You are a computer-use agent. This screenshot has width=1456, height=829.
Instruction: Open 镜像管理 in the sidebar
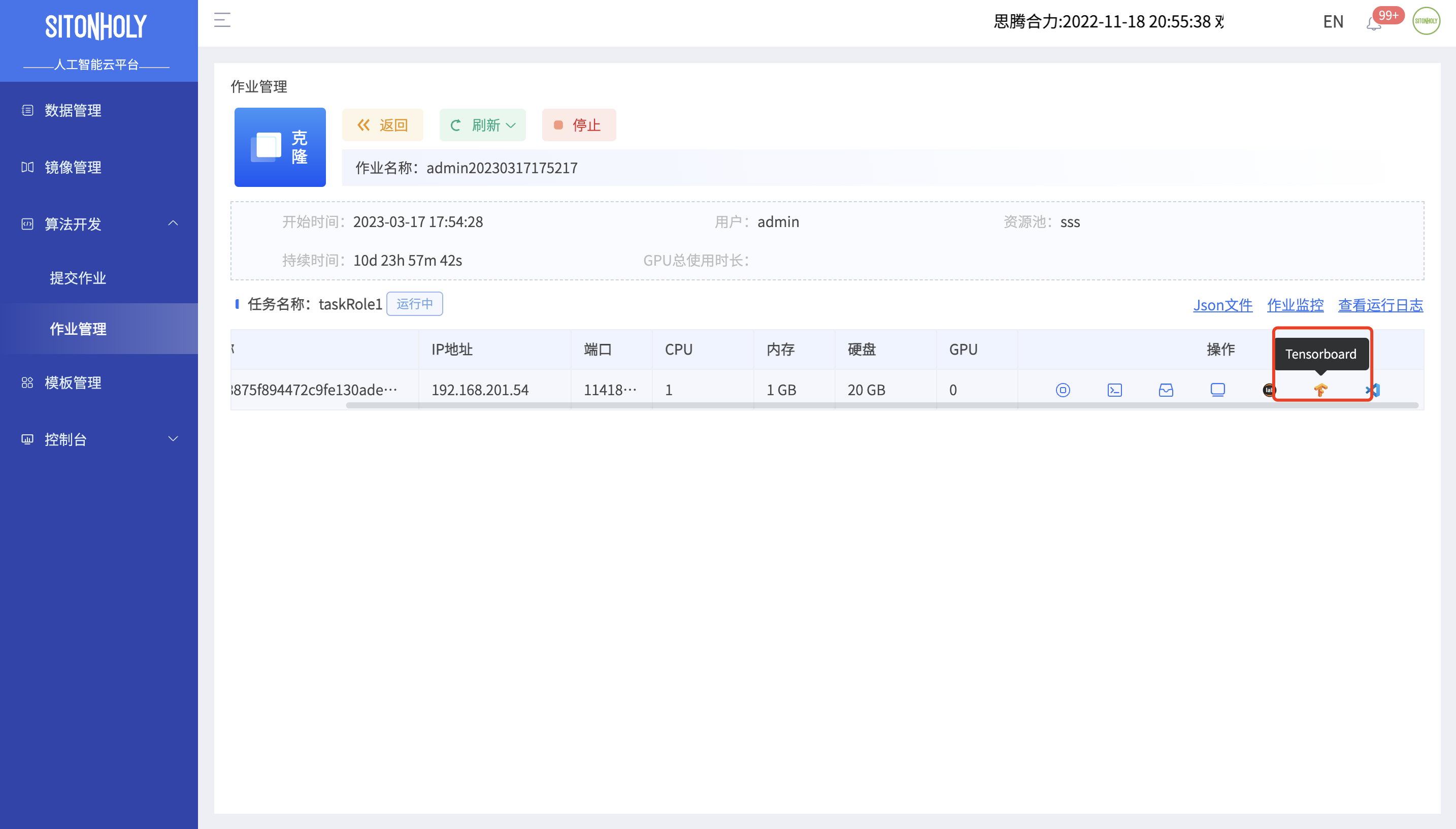click(99, 167)
